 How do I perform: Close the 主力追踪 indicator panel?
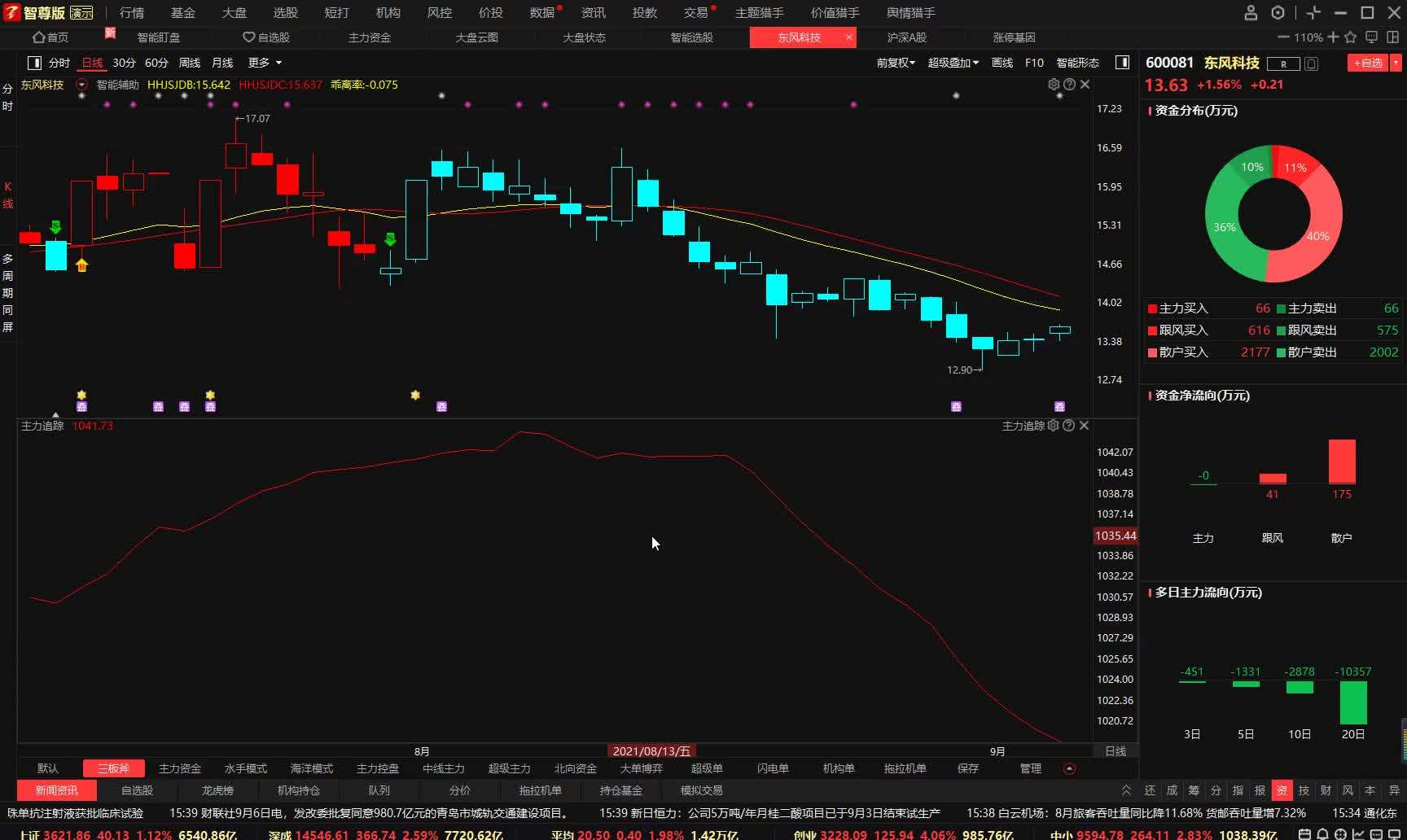tap(1084, 426)
